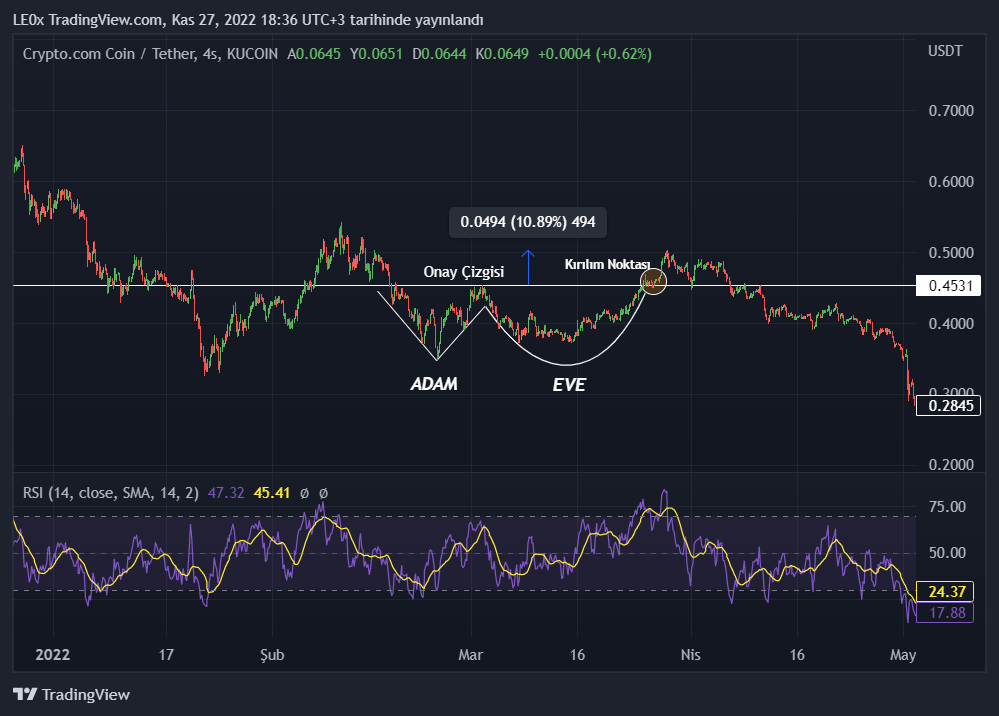
Task: Click the 0.4531 horizontal line price label
Action: coord(946,286)
